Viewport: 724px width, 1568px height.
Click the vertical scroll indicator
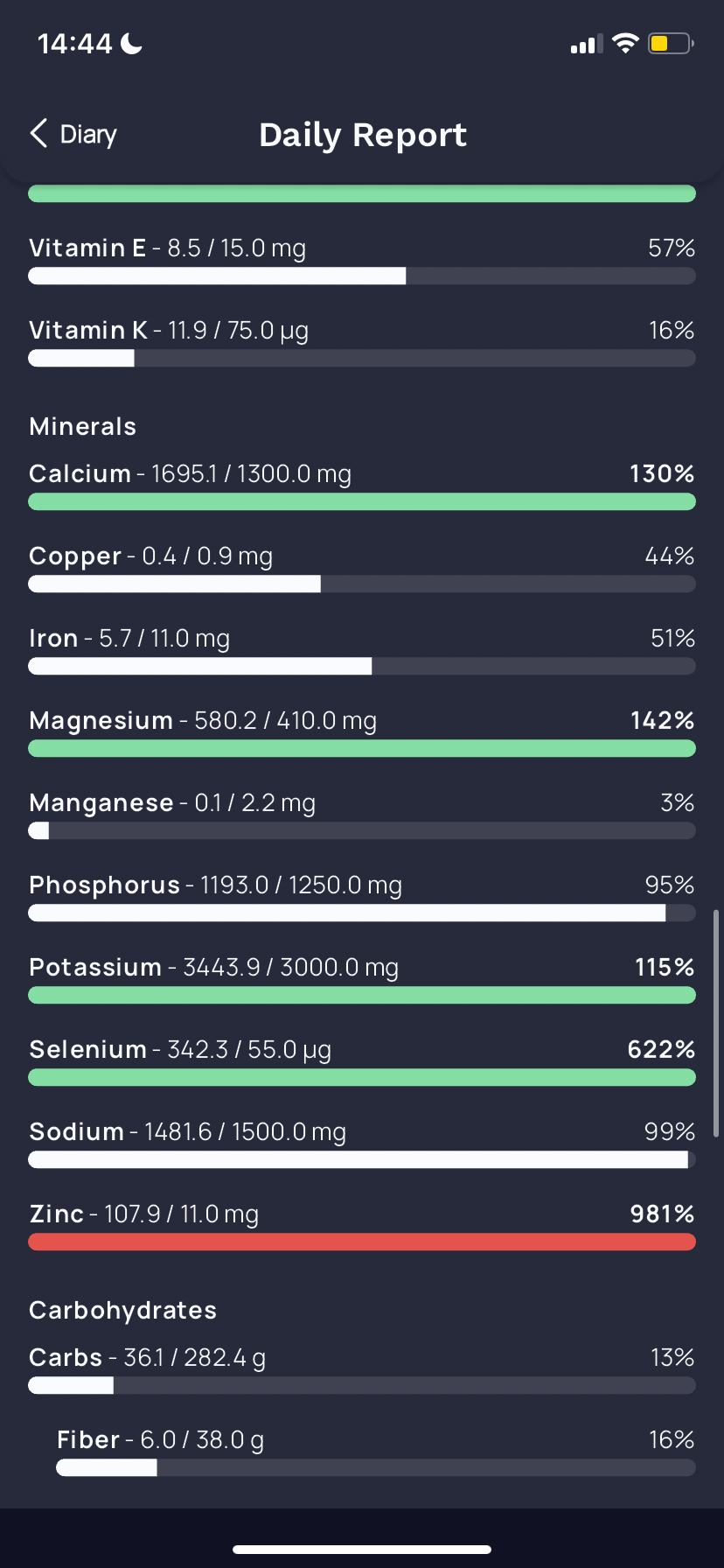717,1022
